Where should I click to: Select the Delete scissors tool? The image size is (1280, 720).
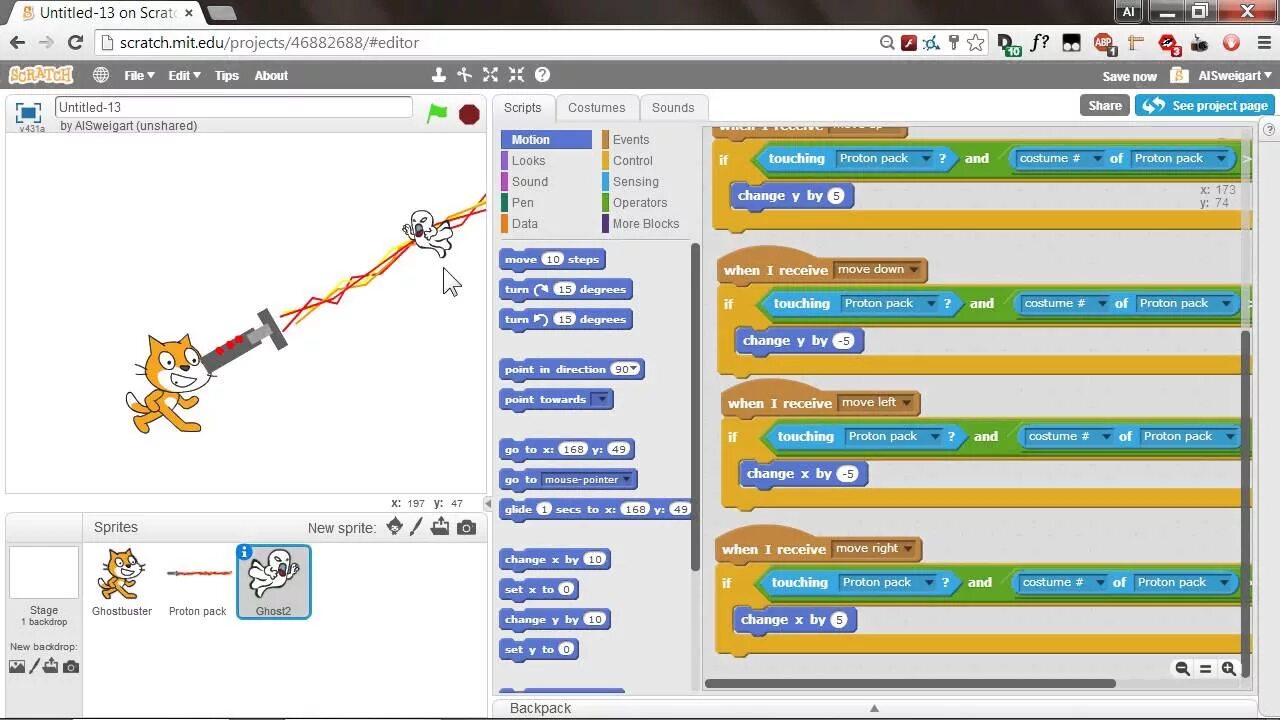pos(464,75)
